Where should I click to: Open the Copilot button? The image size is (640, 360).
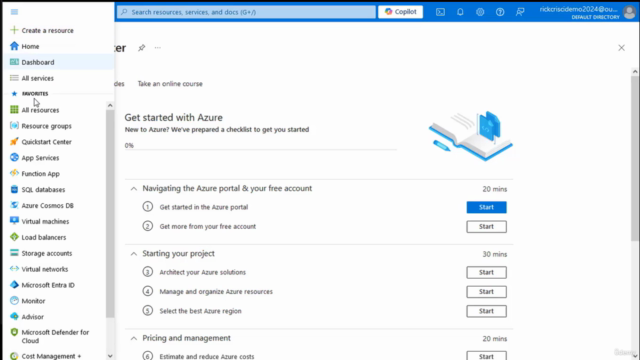[400, 12]
